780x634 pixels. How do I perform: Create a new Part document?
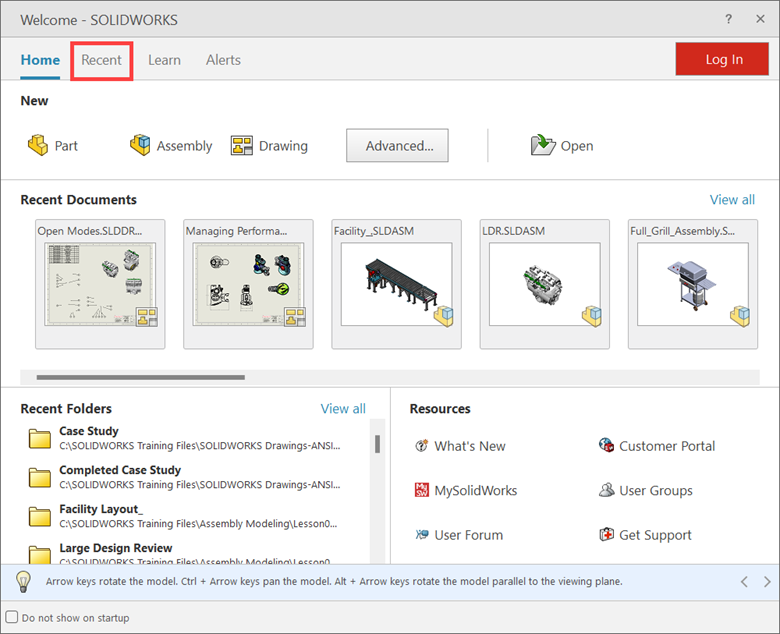point(52,146)
